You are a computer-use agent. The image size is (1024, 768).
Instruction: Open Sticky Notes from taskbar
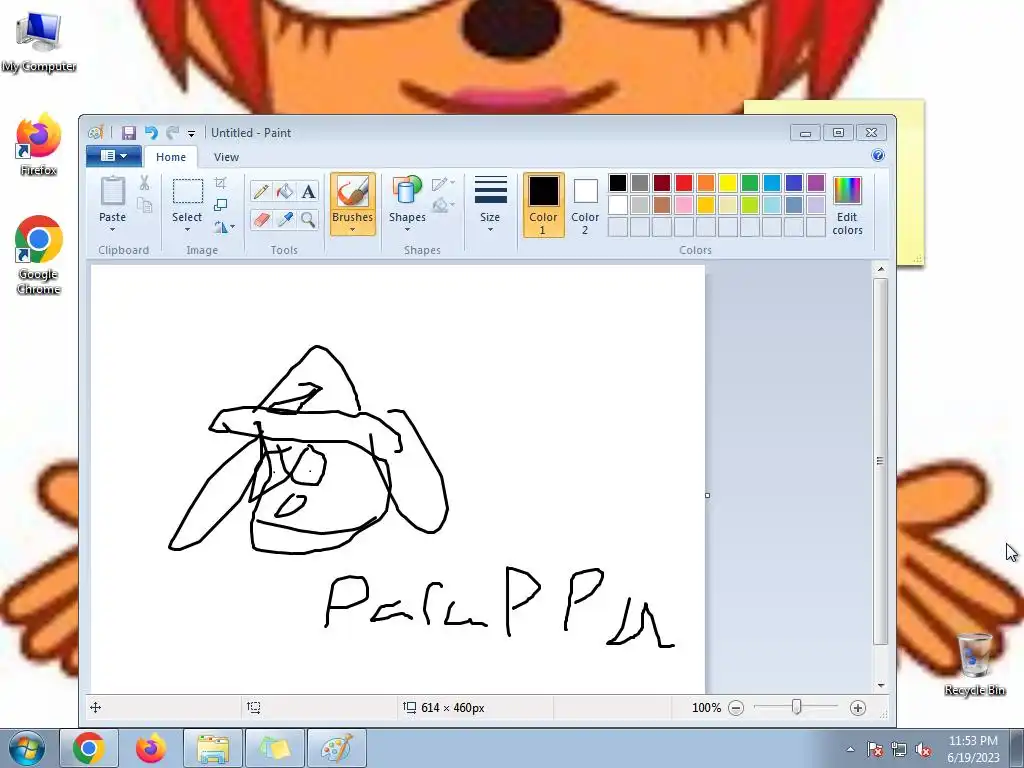[x=275, y=748]
